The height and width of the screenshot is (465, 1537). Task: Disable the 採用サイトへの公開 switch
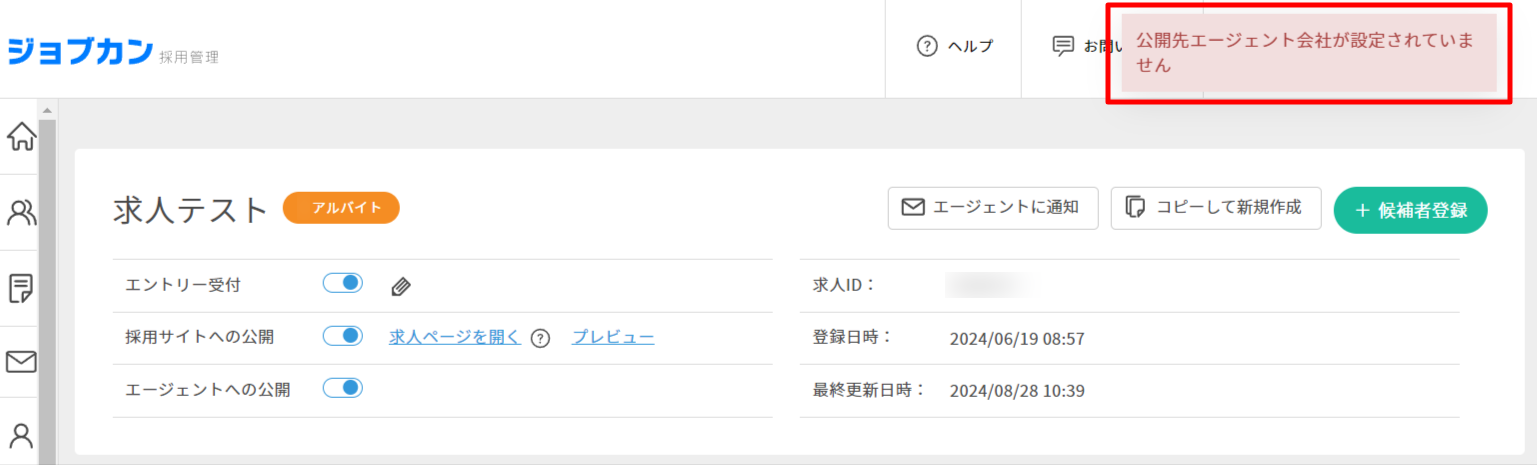(x=342, y=336)
